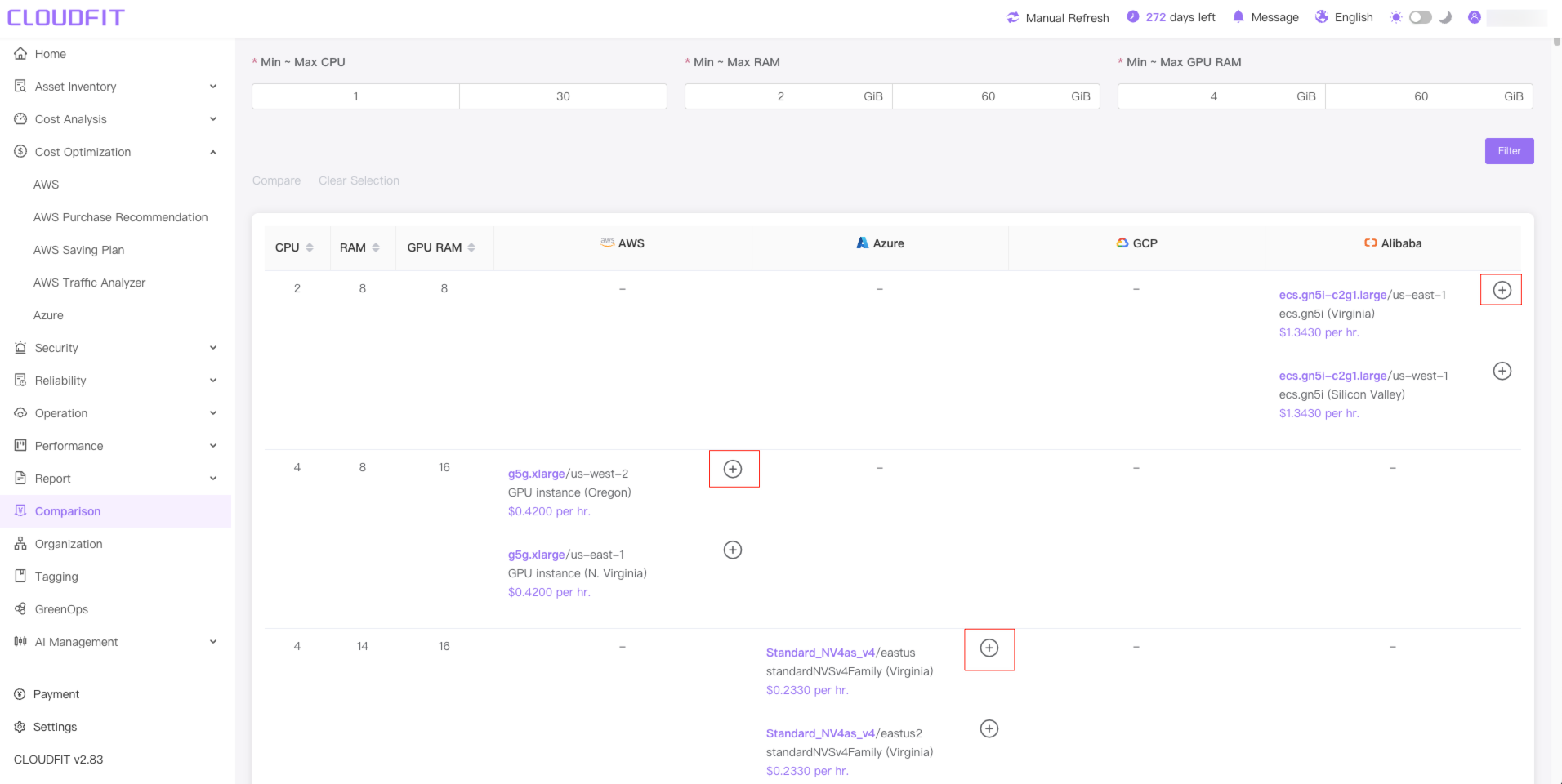Viewport: 1562px width, 784px height.
Task: Click the Max GPU RAM input field
Action: click(x=1429, y=96)
